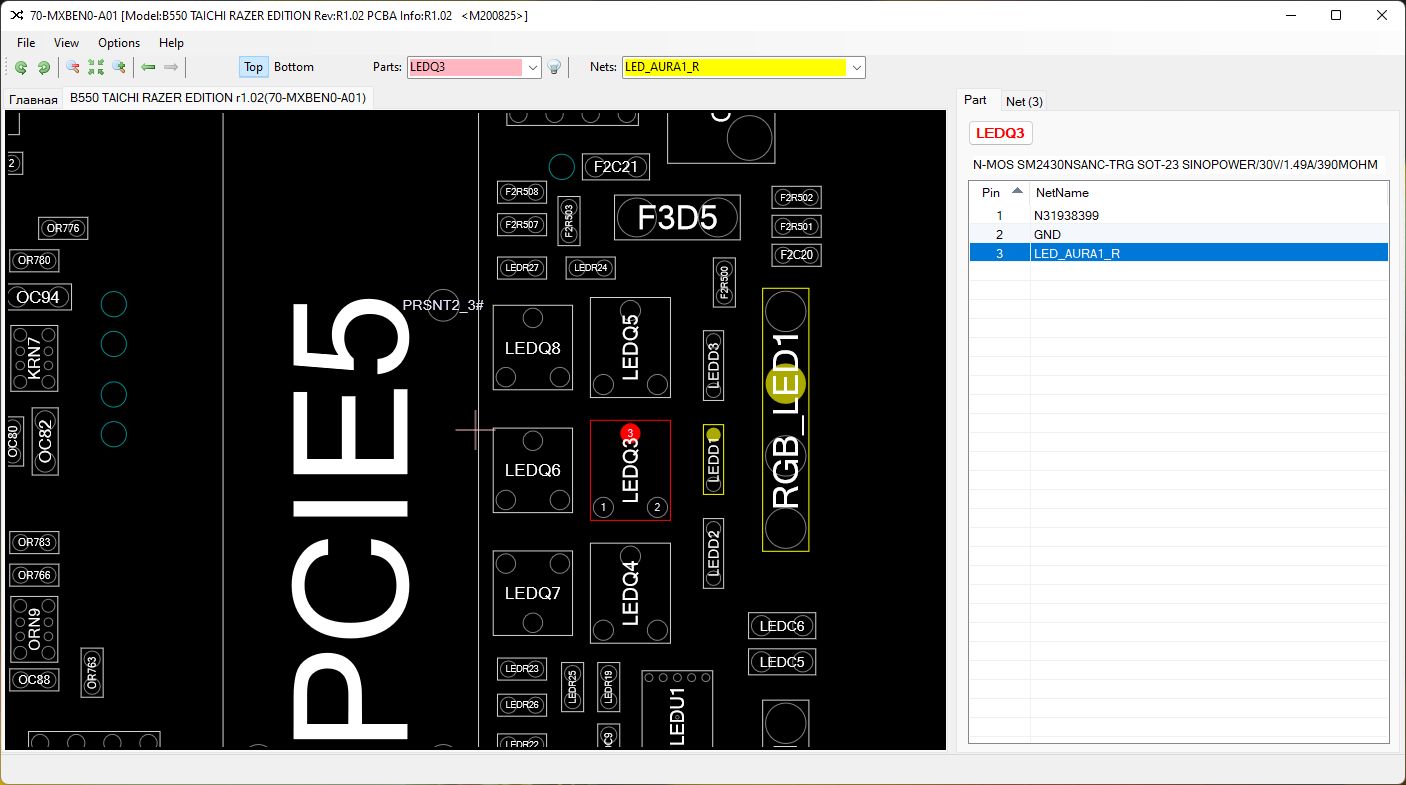The image size is (1406, 785).
Task: Switch to Top board side view
Action: coord(253,67)
